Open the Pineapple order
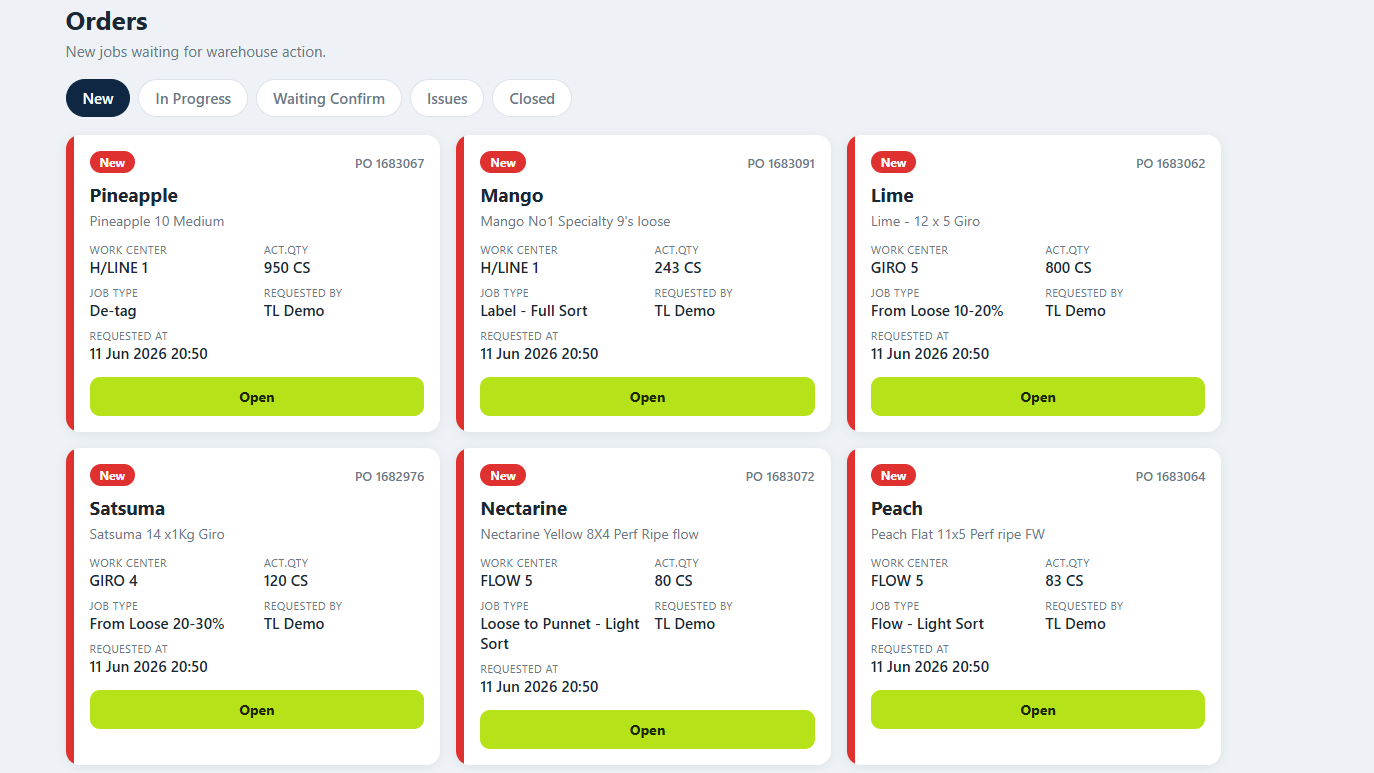This screenshot has height=773, width=1374. coord(257,397)
